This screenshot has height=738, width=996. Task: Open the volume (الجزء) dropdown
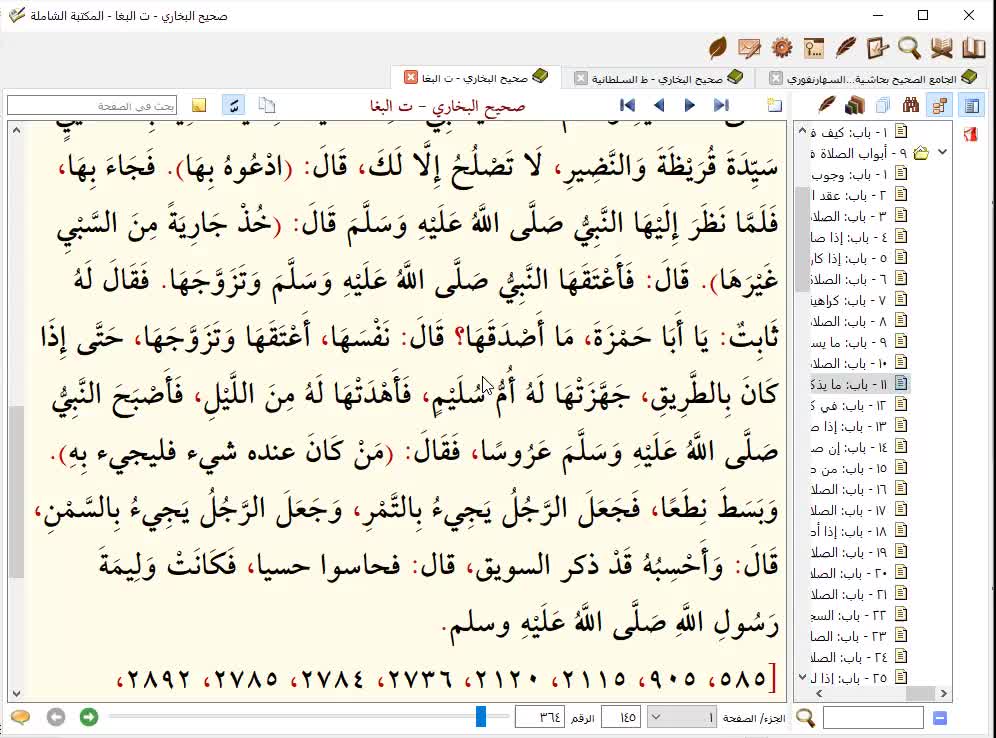tap(682, 718)
